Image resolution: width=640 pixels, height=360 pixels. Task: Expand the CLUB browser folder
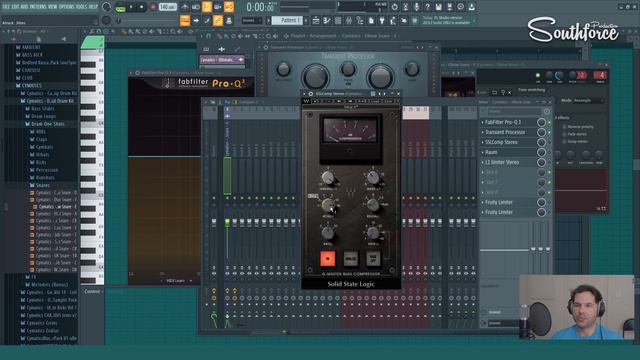pyautogui.click(x=27, y=78)
